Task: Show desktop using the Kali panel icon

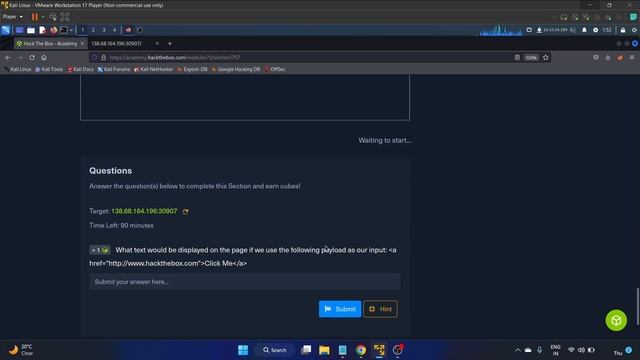Action: pos(20,30)
